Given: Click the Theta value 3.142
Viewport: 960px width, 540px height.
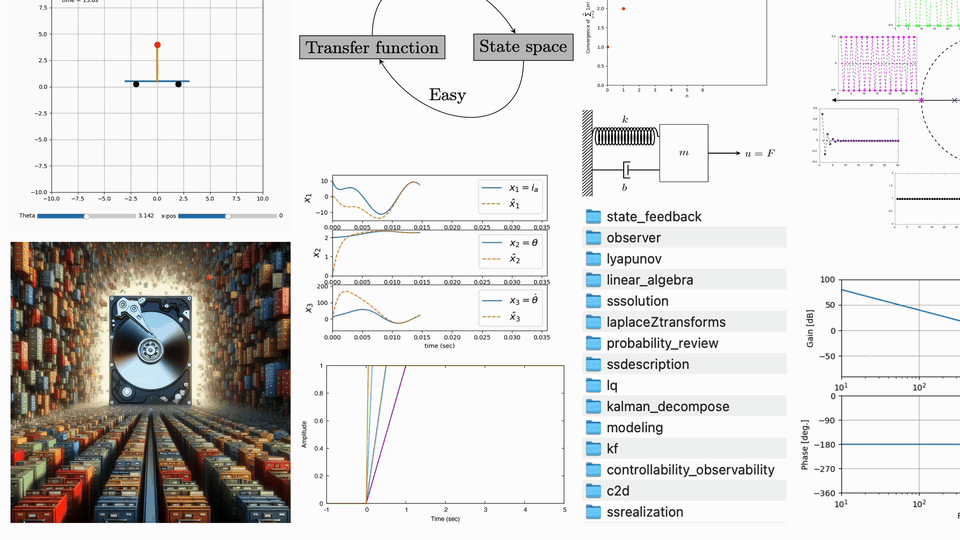Looking at the screenshot, I should [x=146, y=216].
